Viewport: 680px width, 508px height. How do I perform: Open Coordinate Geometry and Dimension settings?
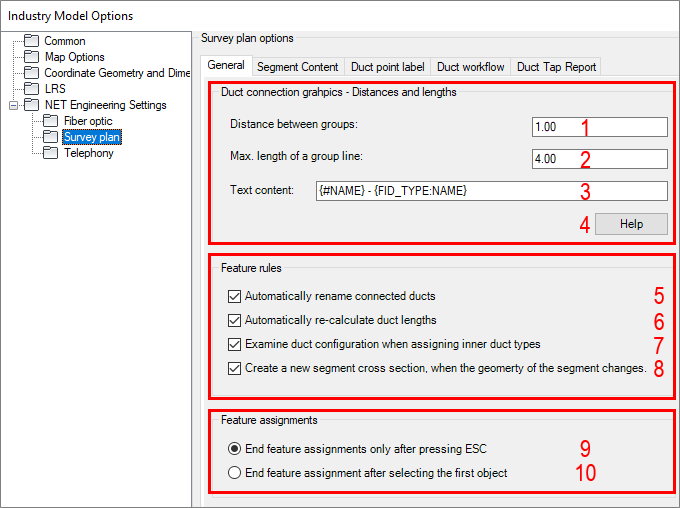(x=117, y=73)
